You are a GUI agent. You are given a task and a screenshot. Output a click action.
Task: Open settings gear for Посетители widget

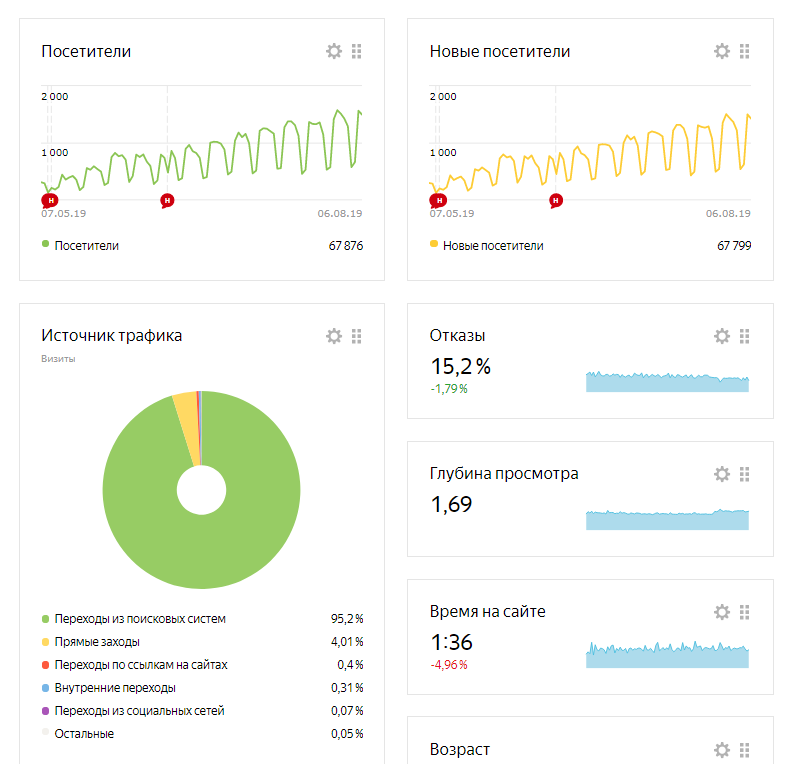pyautogui.click(x=334, y=51)
